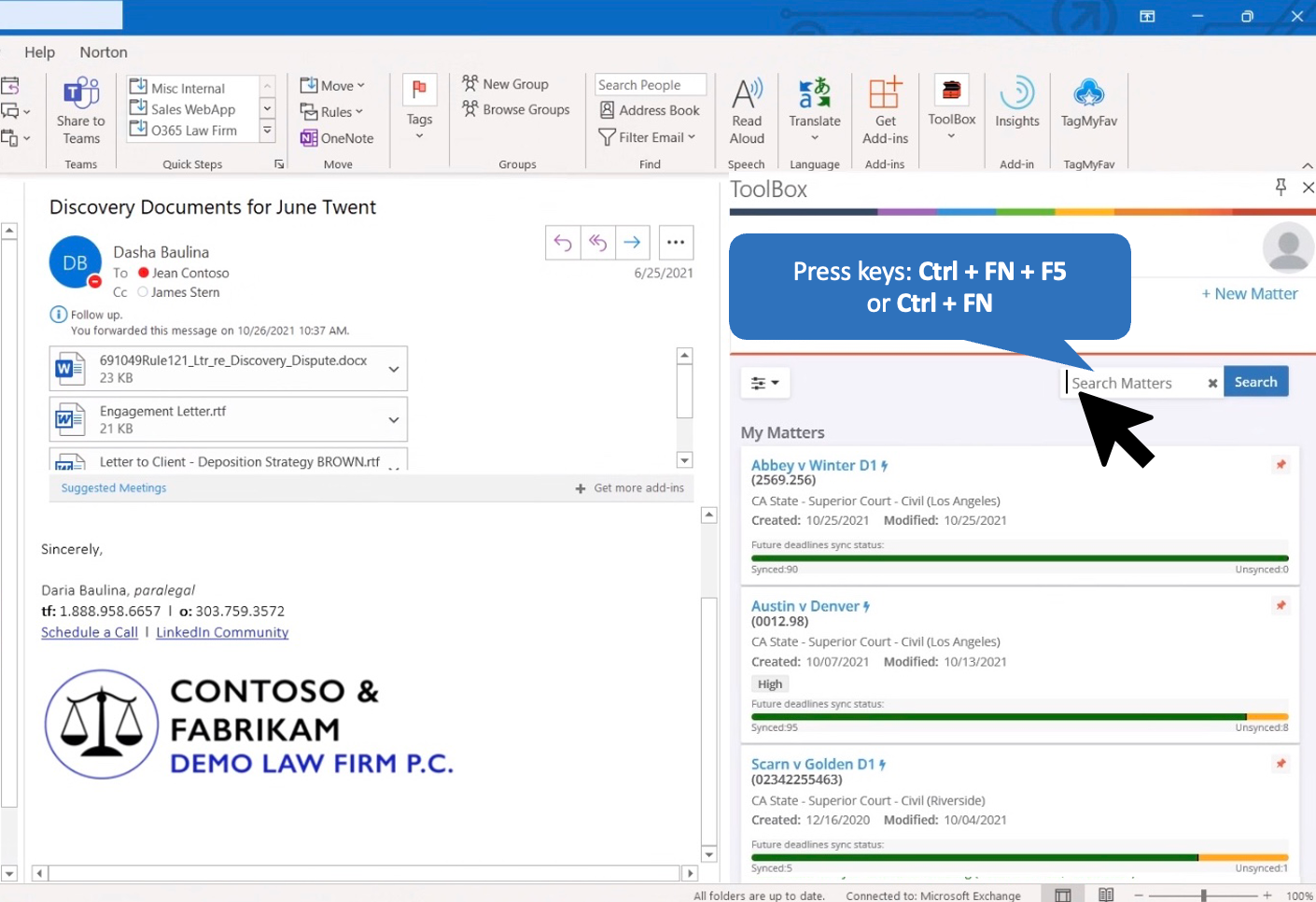Image resolution: width=1316 pixels, height=902 pixels.
Task: Switch to normal view in status bar
Action: pos(1062,895)
